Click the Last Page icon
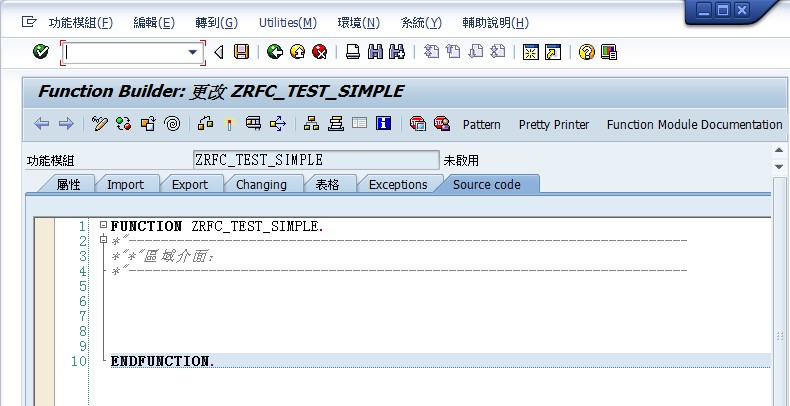The width and height of the screenshot is (790, 406). [x=498, y=52]
